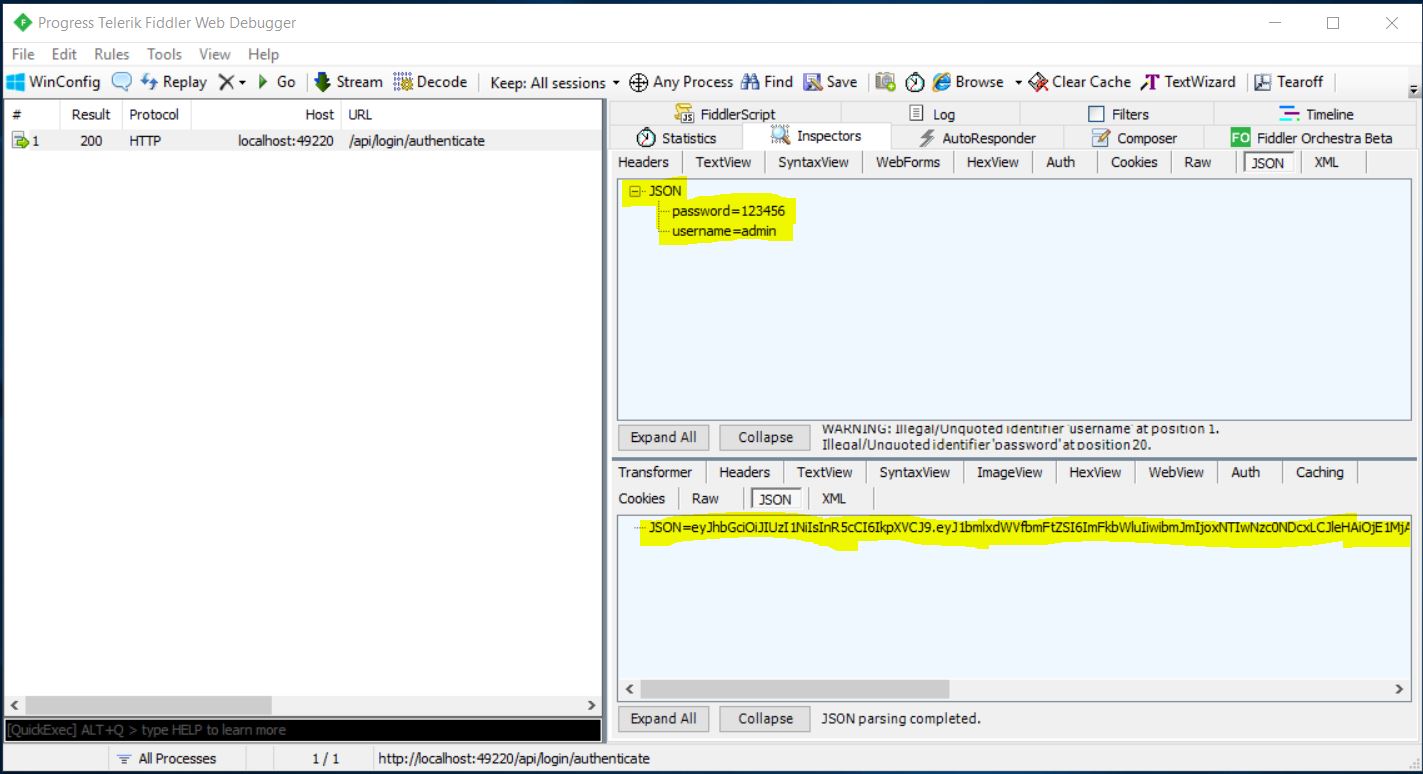Select response Caching tab
This screenshot has width=1423, height=774.
point(1319,472)
